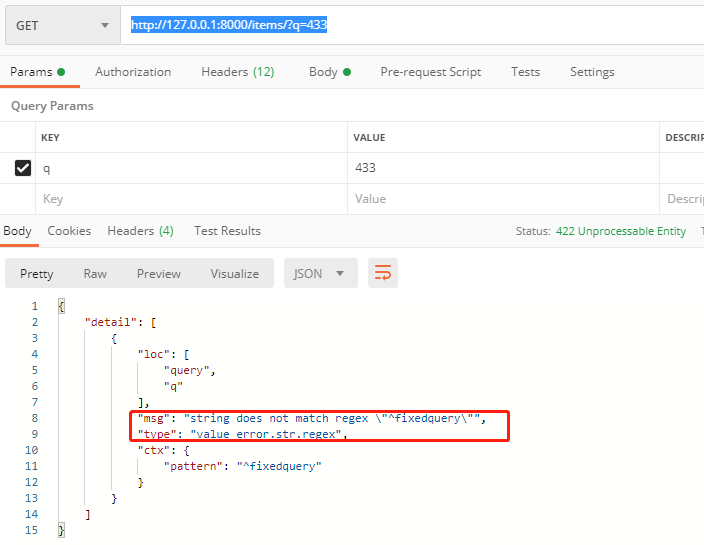
Task: Switch to the response Cookies tab
Action: click(69, 231)
